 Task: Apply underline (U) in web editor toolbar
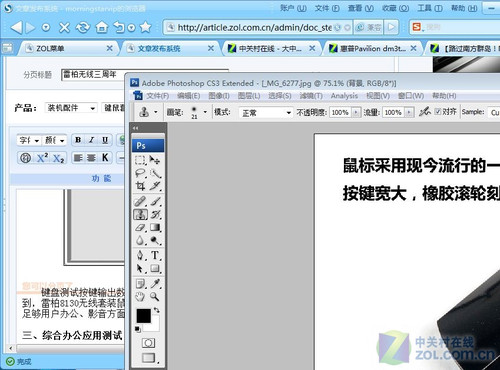pyautogui.click(x=105, y=140)
